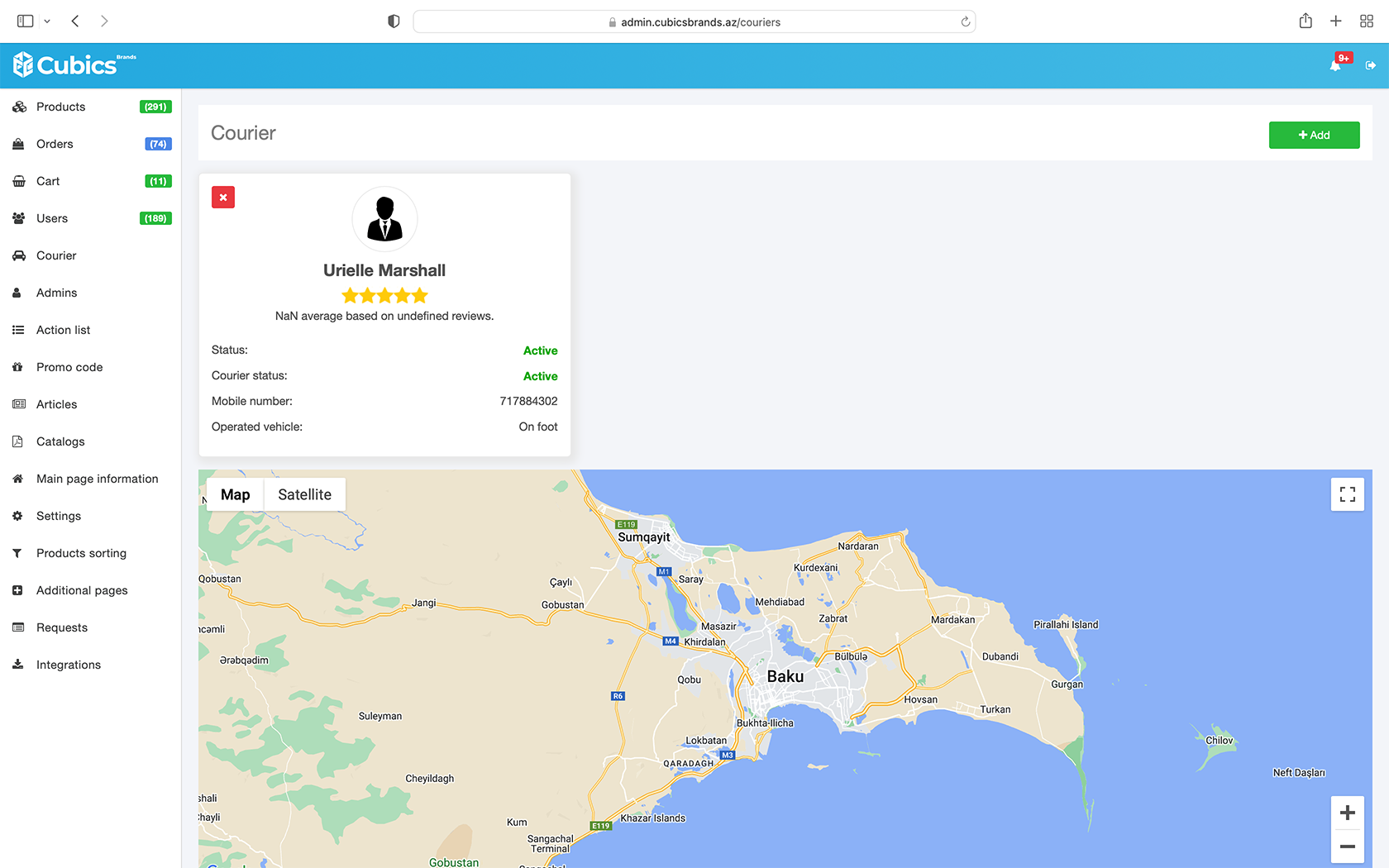1389x868 pixels.
Task: Open the Orders menu item
Action: click(x=55, y=144)
